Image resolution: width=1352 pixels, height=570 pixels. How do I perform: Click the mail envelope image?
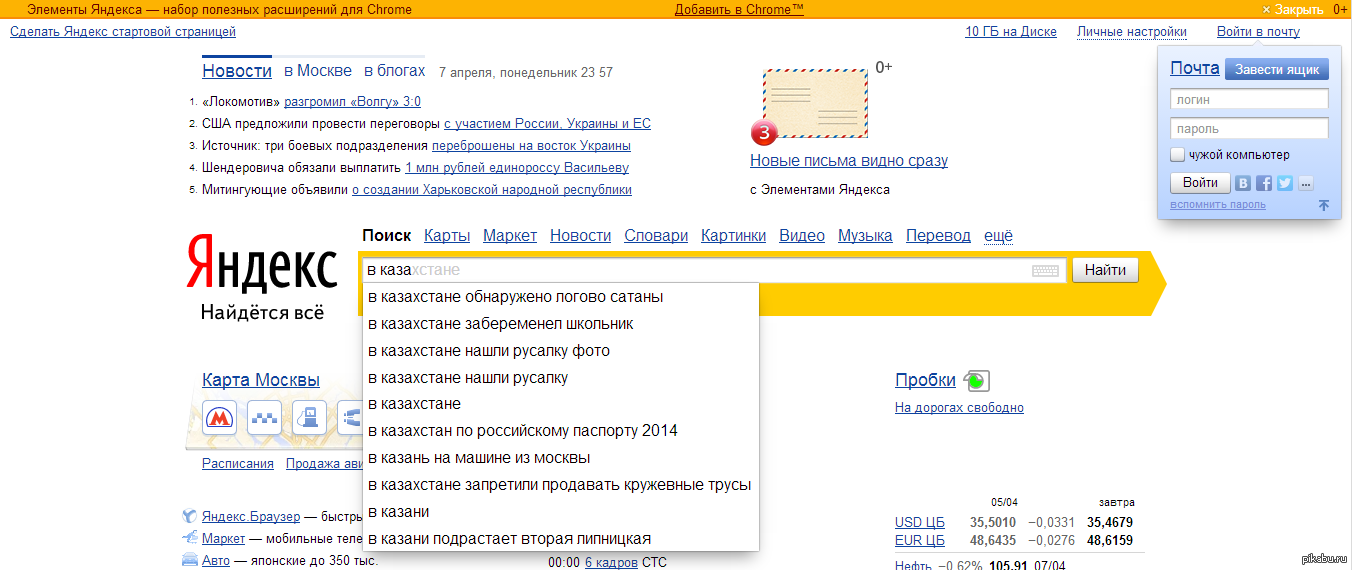[x=815, y=103]
